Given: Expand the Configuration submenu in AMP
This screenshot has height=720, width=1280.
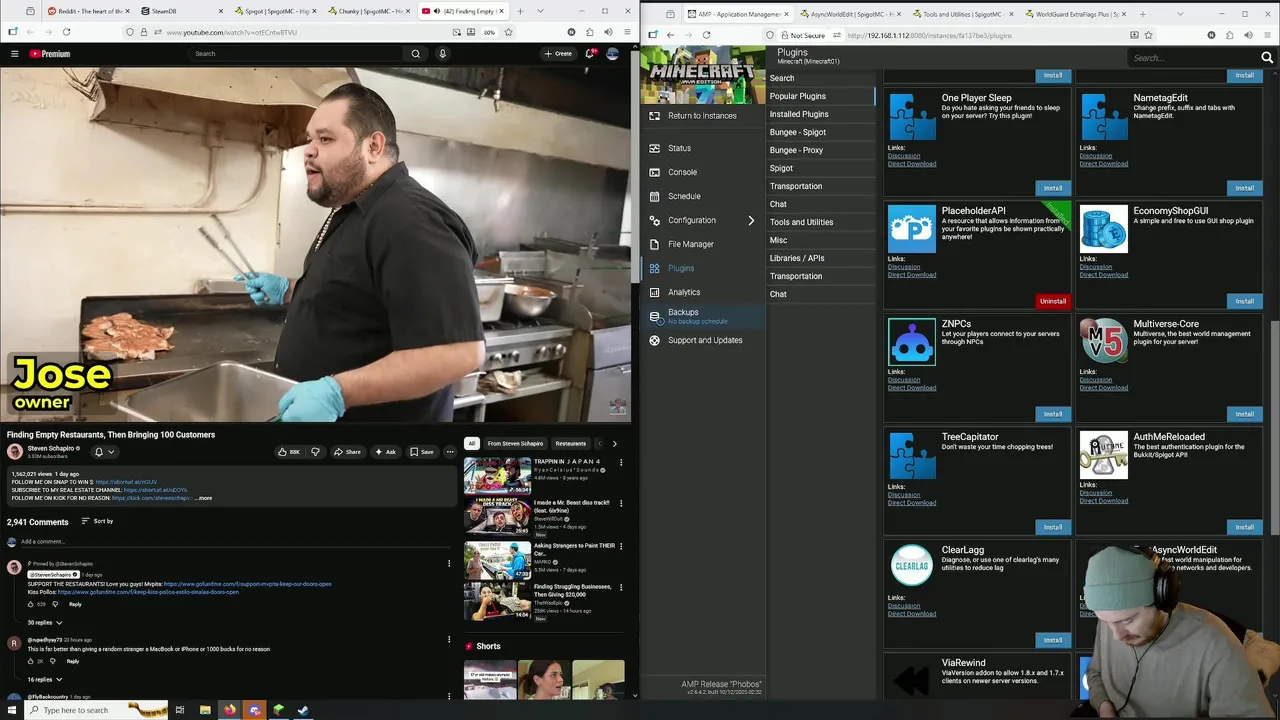Looking at the screenshot, I should click(751, 220).
